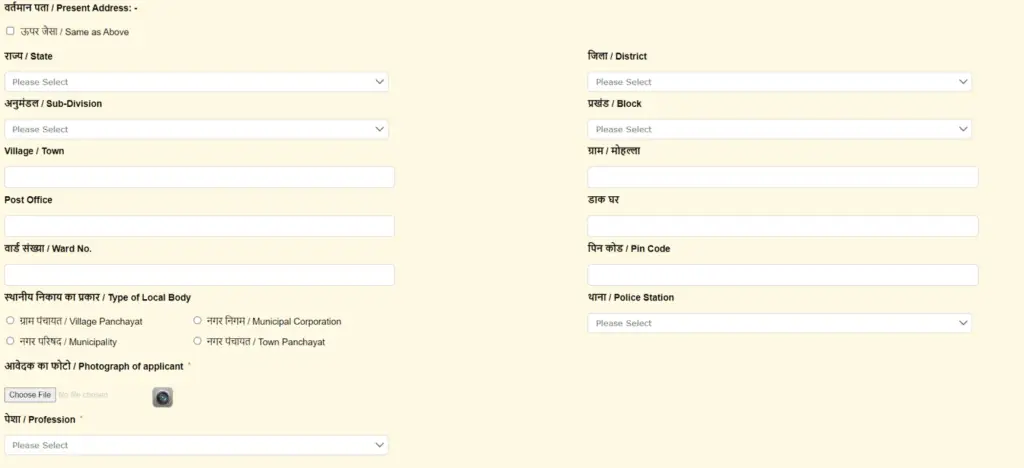Viewport: 1024px width, 468px height.
Task: Click the ग्राम / मोहल्ला input field
Action: coord(782,177)
